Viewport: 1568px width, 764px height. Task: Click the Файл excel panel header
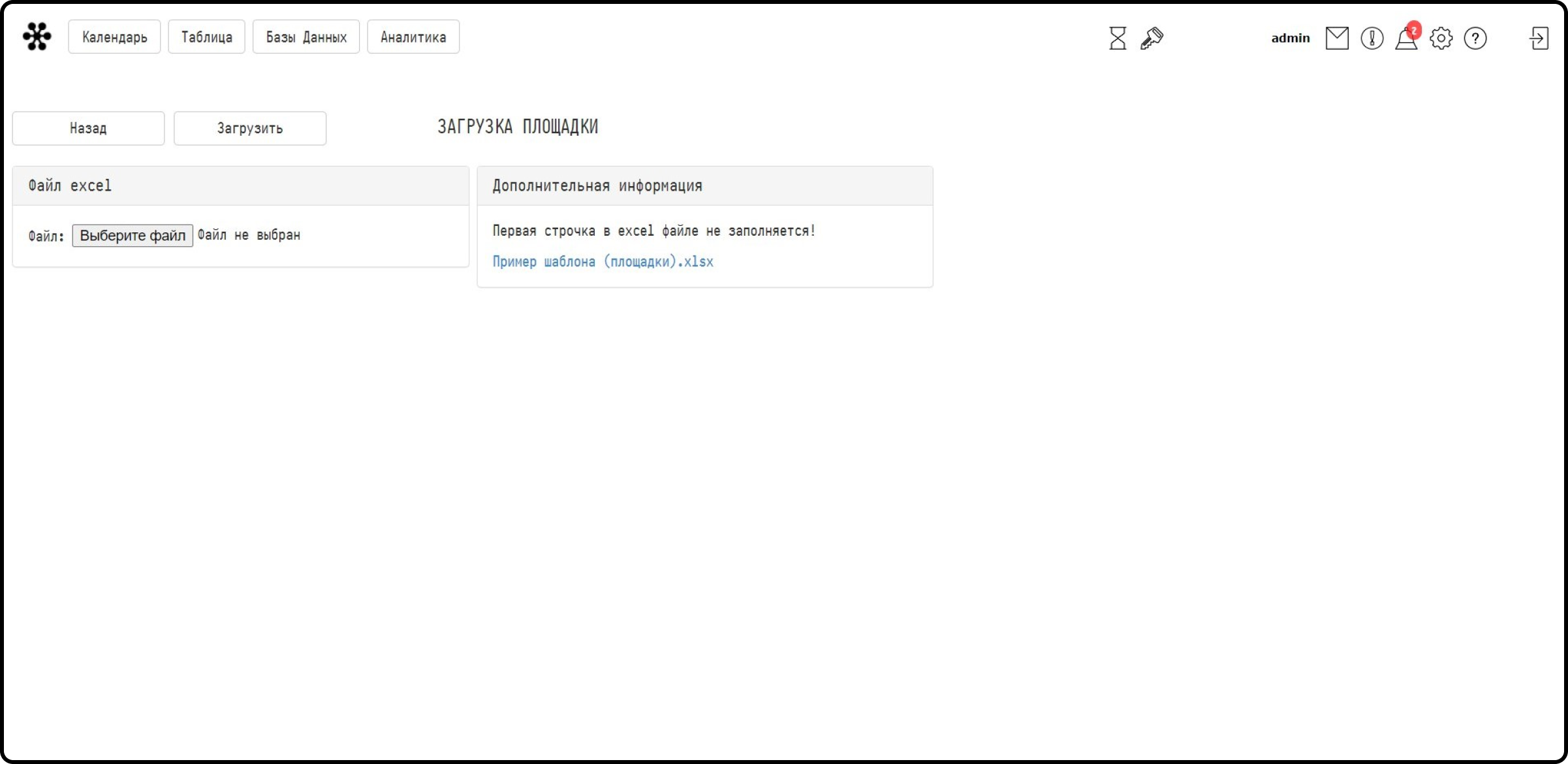pos(241,186)
